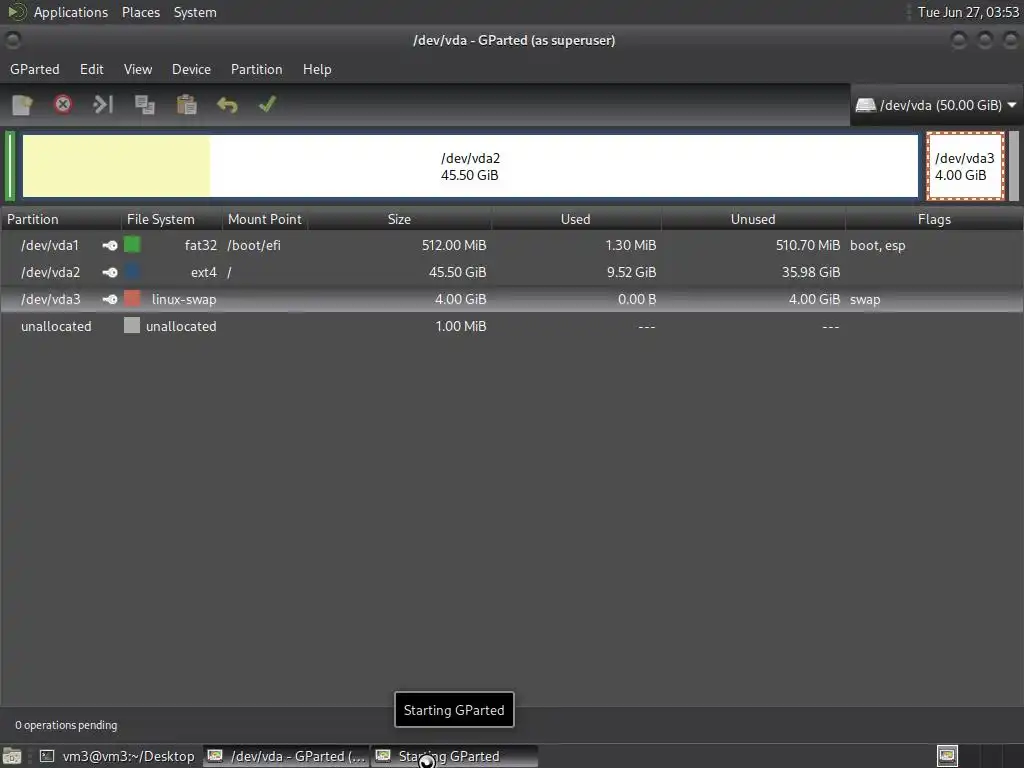Select the /dev/vda1 partition row
This screenshot has width=1024, height=768.
click(512, 246)
